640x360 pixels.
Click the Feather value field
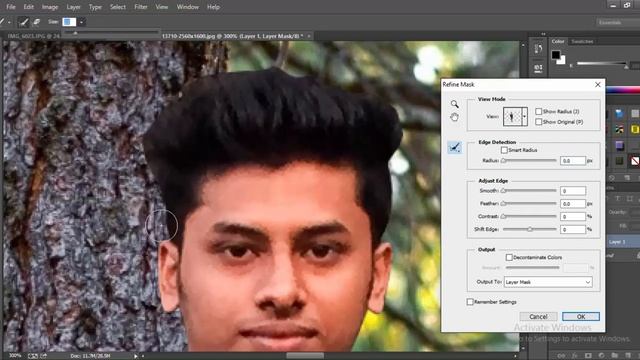point(573,203)
